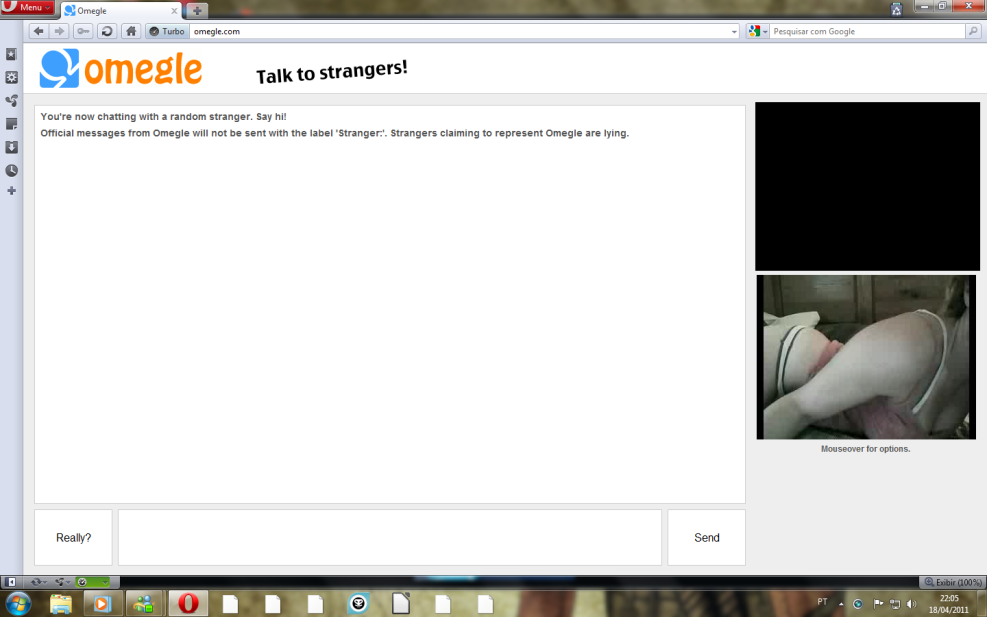Open the Exibir (100%) zoom dropdown
The height and width of the screenshot is (617, 987).
point(952,582)
